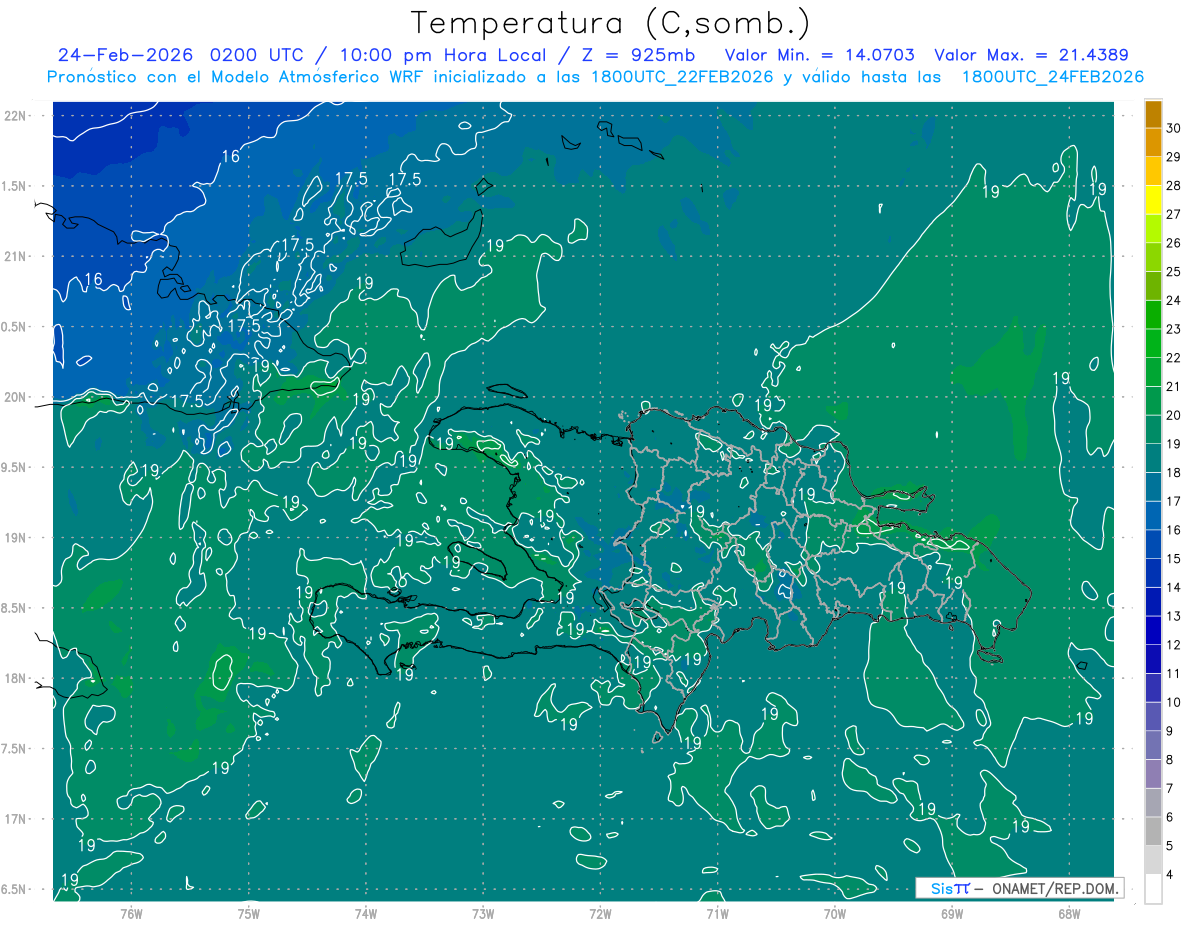Click the "8.5N" latitude label
Screen dimensions: 1200x927
[x=15, y=608]
